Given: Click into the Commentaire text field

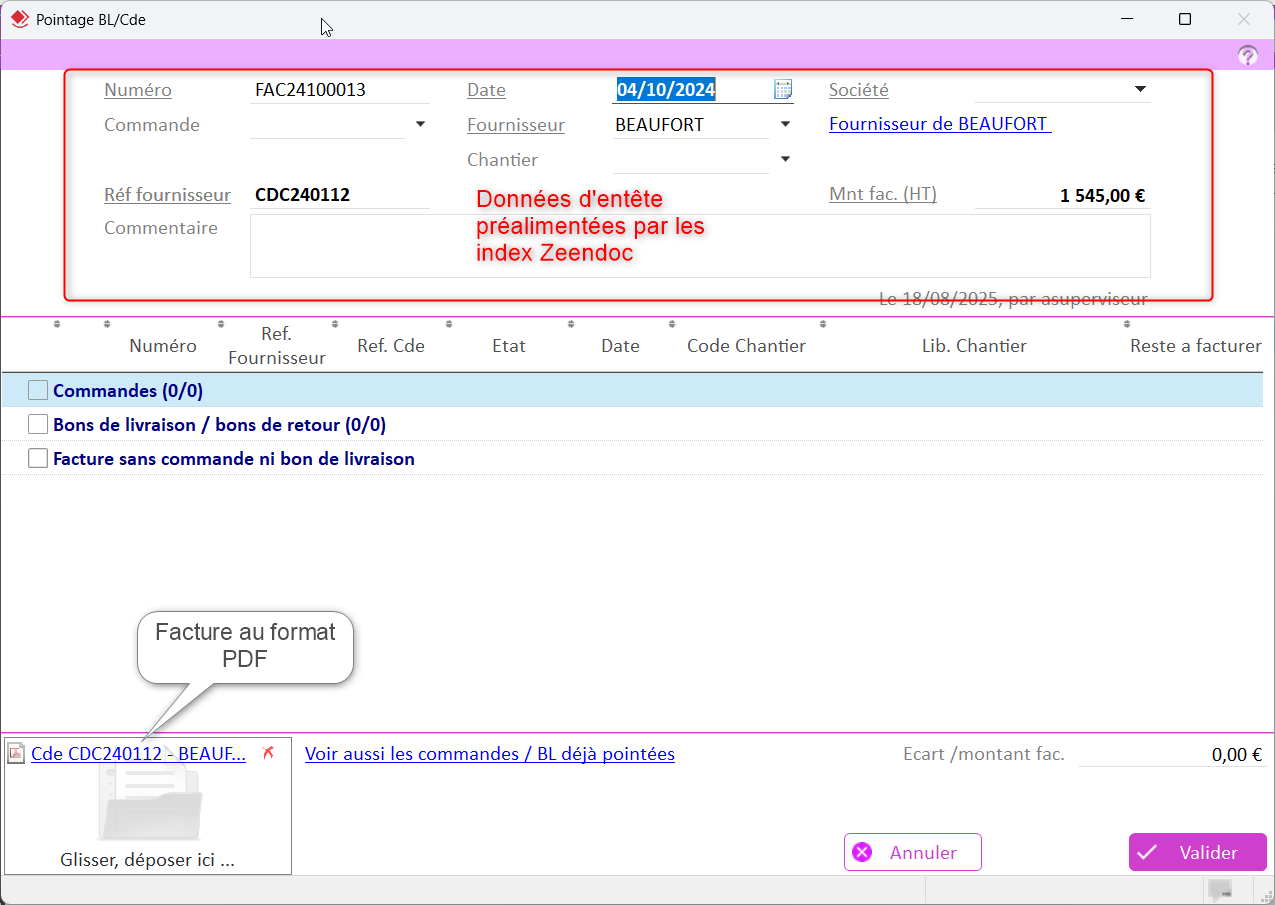Looking at the screenshot, I should click(x=699, y=245).
